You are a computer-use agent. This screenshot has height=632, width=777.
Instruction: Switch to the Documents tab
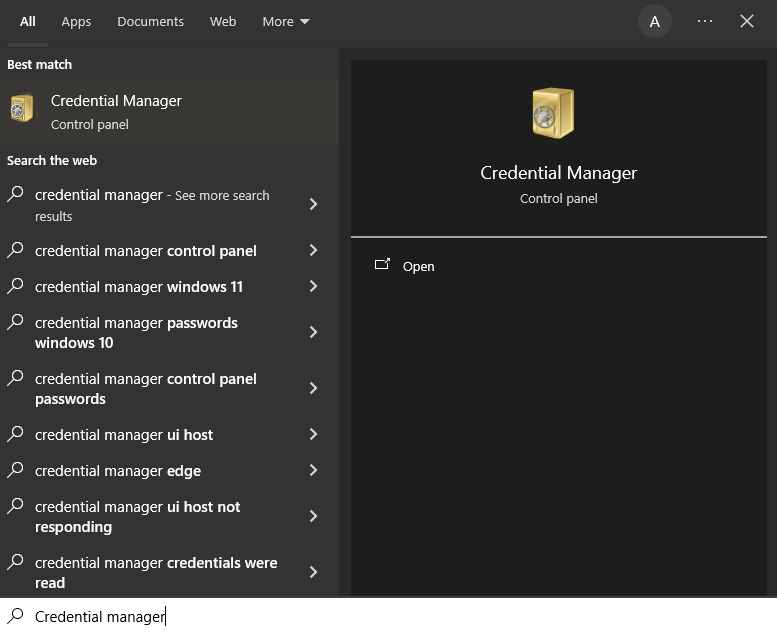tap(150, 21)
